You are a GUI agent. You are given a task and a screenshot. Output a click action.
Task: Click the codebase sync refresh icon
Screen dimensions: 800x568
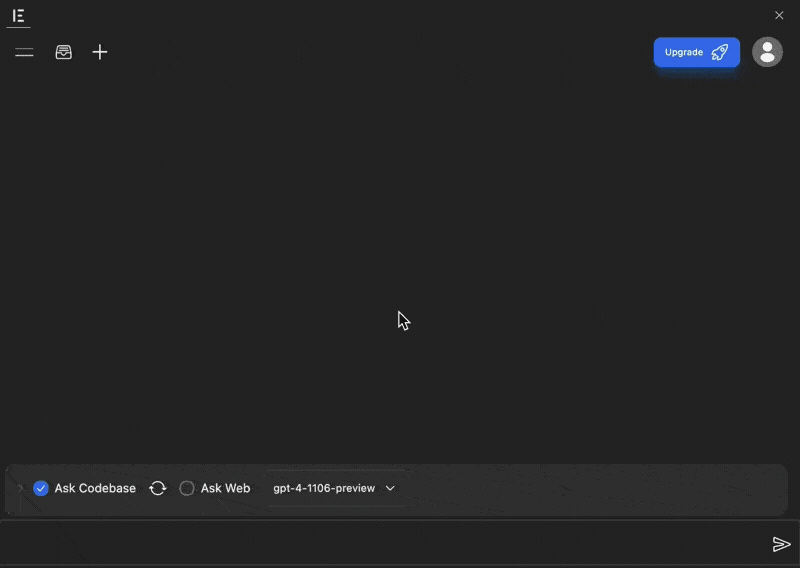[158, 488]
